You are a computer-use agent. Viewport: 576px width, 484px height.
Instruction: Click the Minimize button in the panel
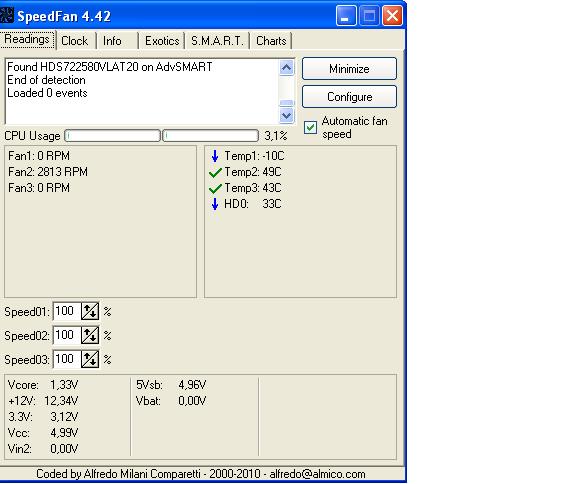coord(349,69)
